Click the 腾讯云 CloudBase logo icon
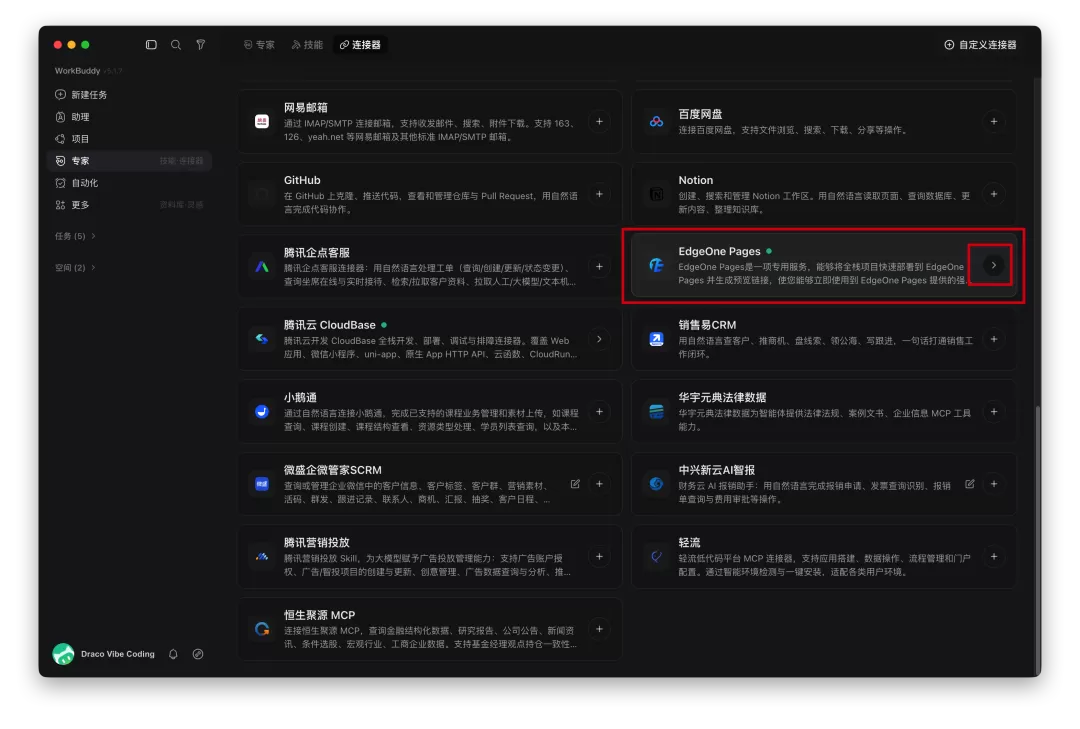 pos(262,339)
